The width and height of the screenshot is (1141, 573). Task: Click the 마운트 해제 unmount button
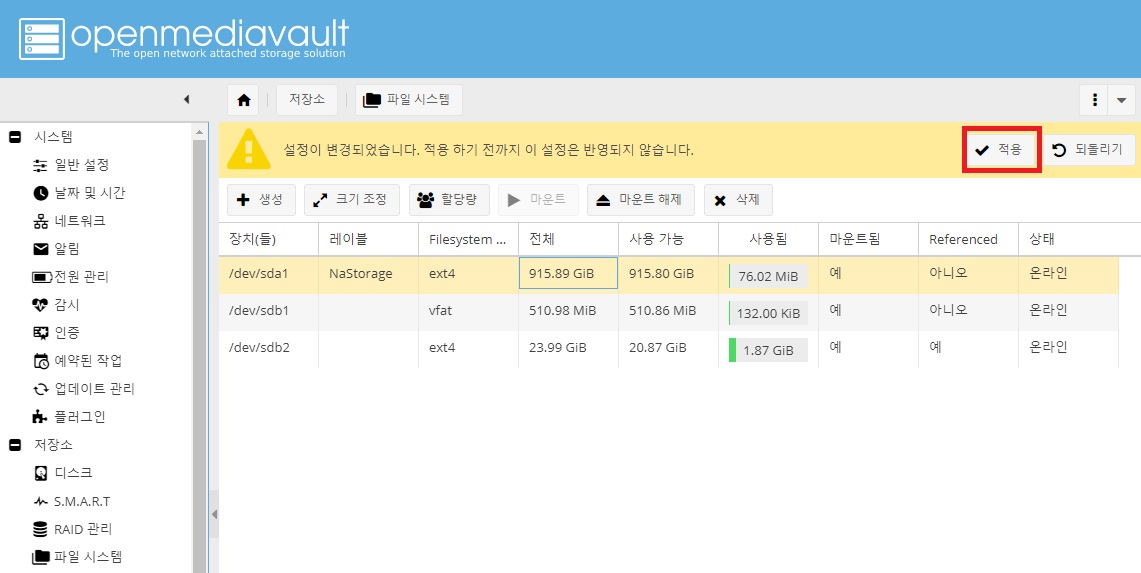coord(640,200)
